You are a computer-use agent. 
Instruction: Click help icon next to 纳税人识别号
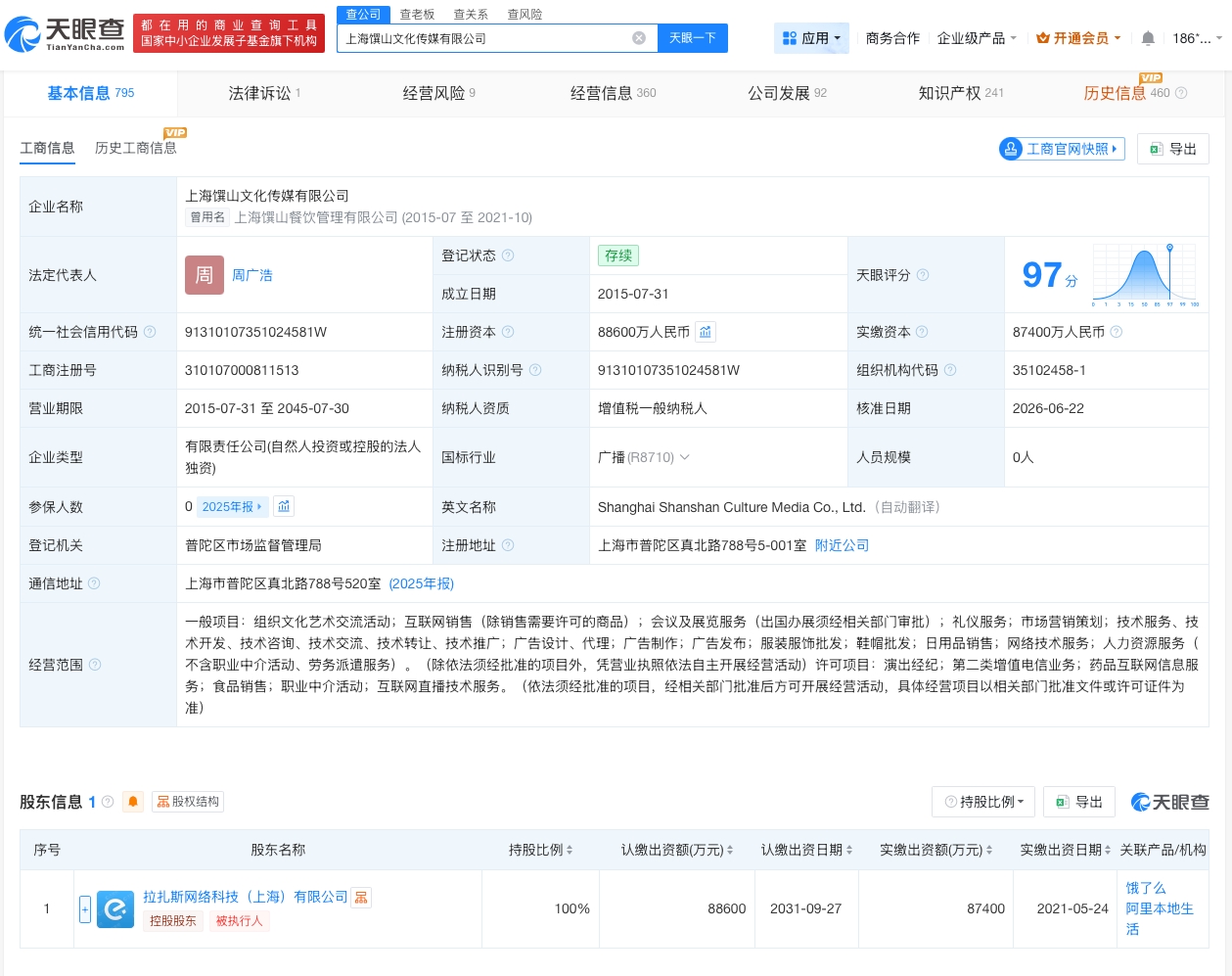(x=535, y=370)
